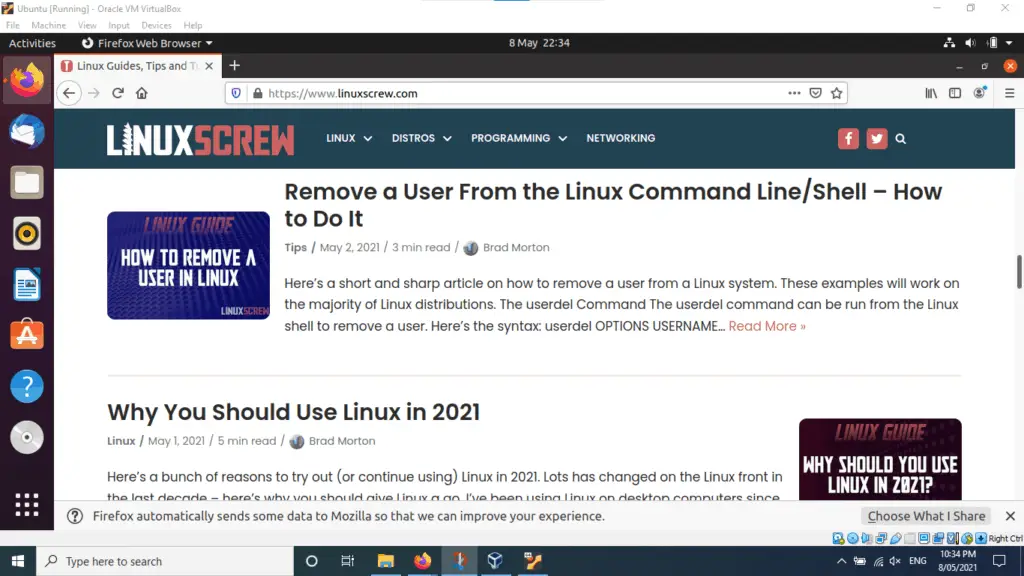View site security padlock details
The image size is (1024, 576).
[257, 93]
